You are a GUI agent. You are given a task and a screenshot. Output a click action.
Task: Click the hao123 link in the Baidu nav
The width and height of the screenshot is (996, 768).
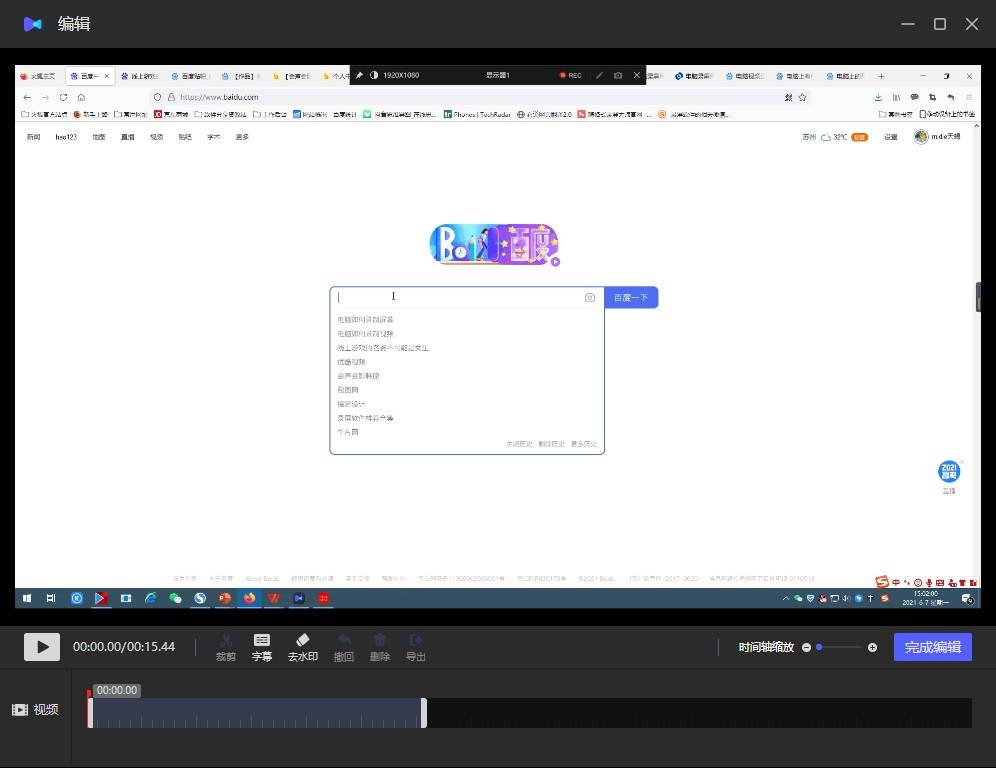click(66, 137)
